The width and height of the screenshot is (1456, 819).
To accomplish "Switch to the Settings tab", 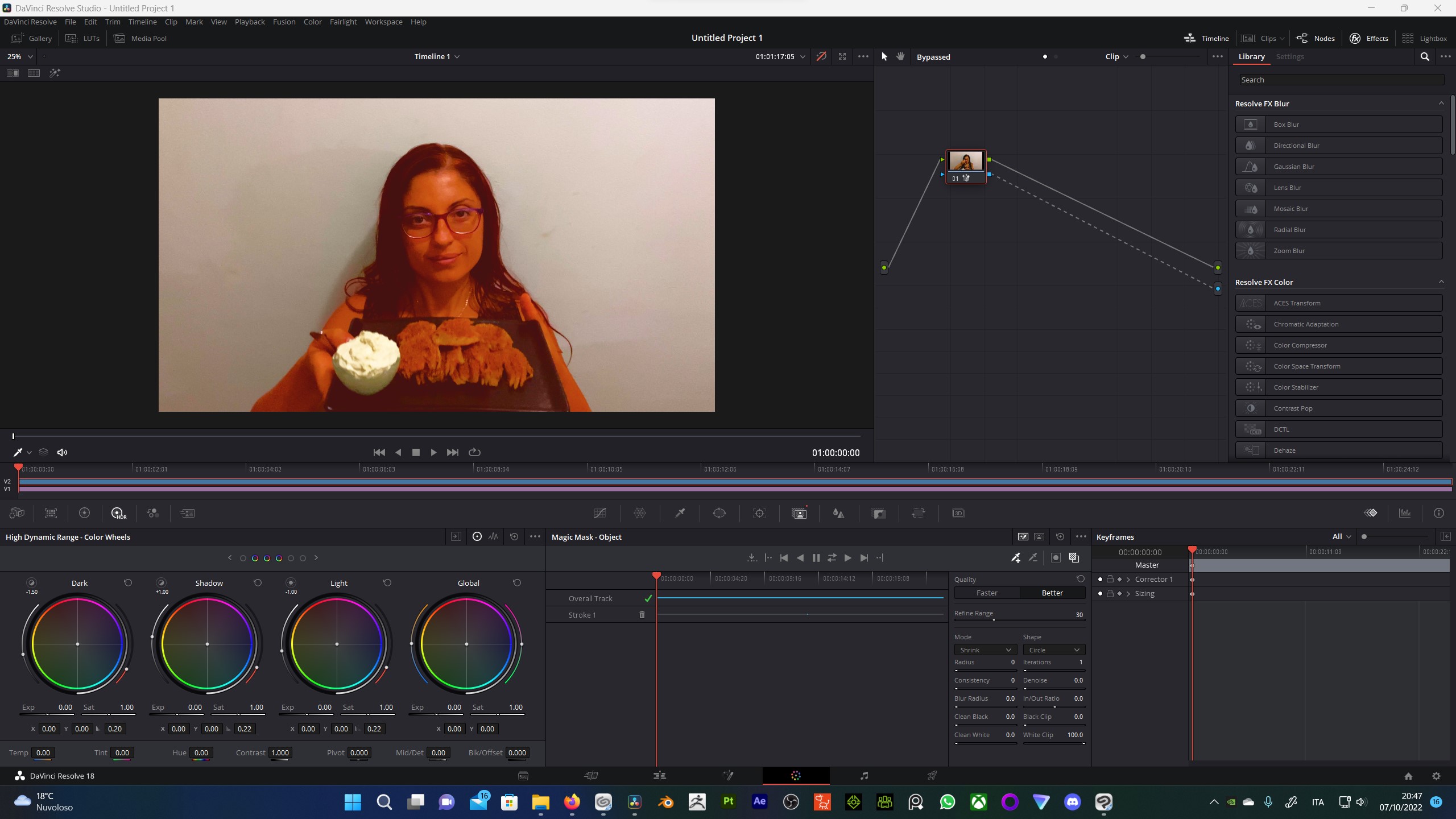I will click(x=1289, y=56).
